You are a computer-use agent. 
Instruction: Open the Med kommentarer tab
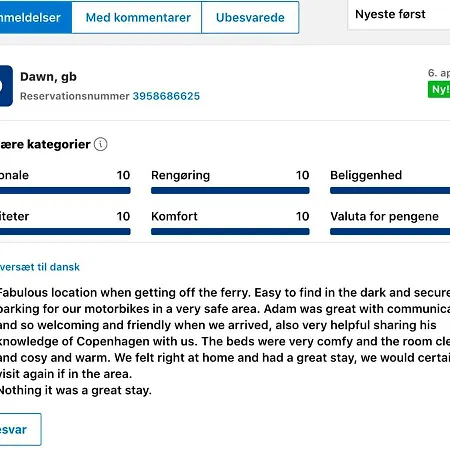click(x=137, y=17)
